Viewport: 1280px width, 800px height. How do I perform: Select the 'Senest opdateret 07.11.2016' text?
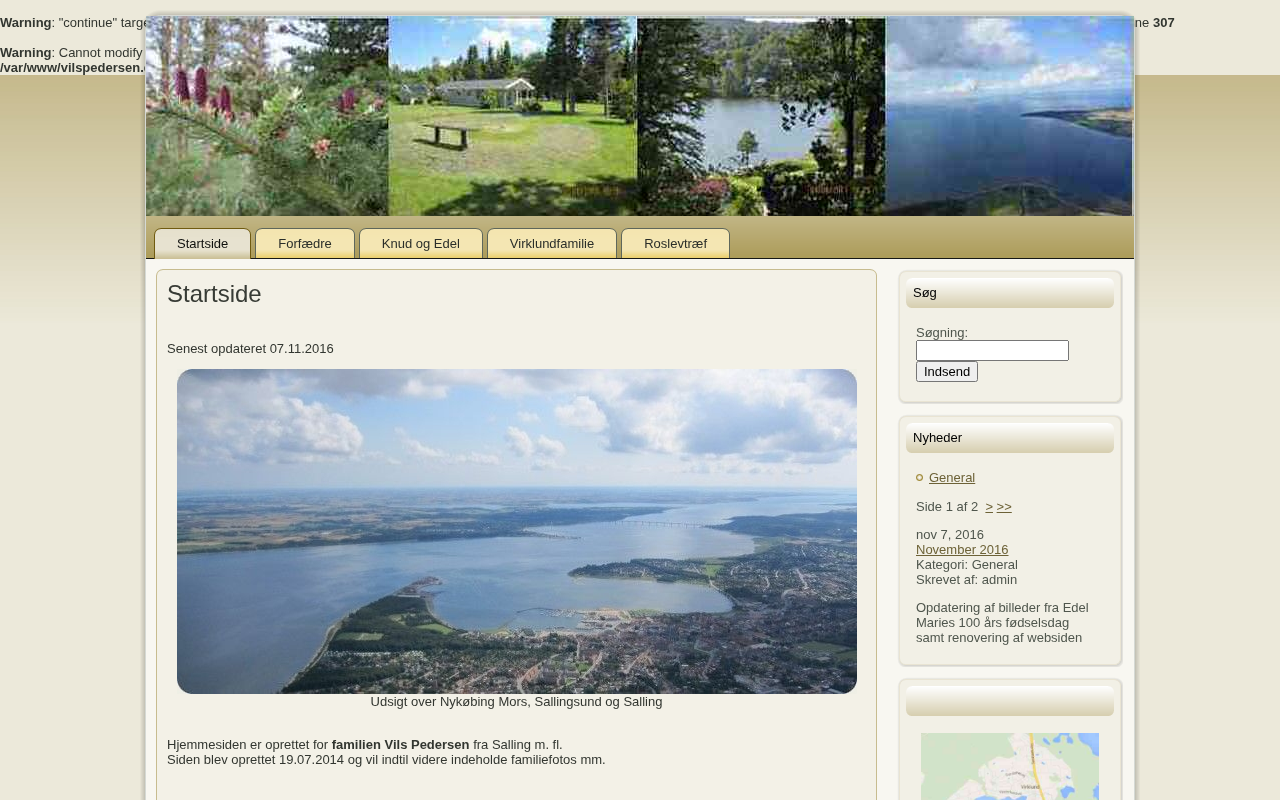[x=250, y=349]
